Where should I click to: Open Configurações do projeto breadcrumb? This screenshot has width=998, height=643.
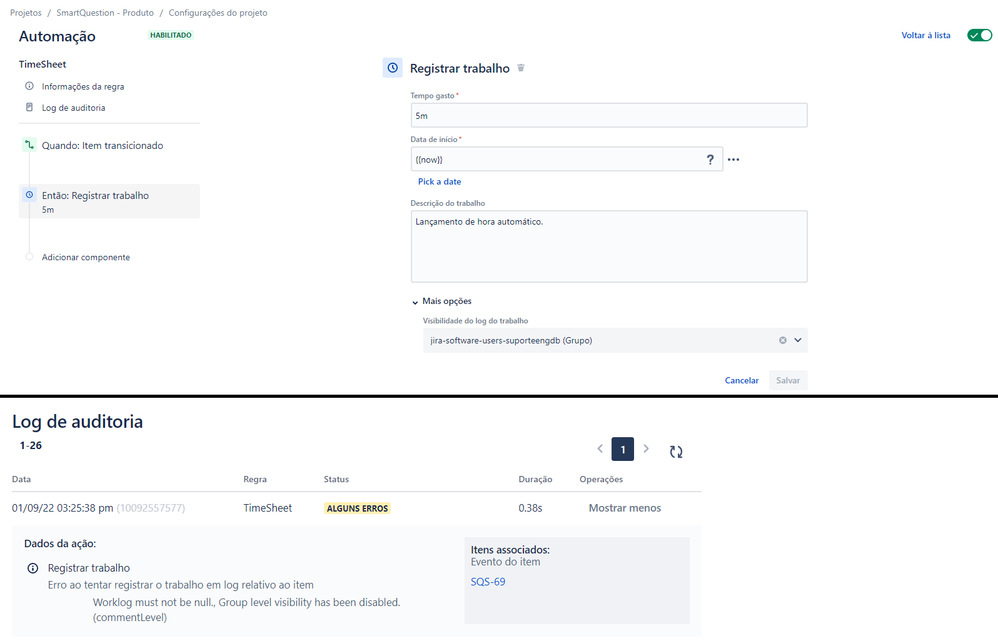click(x=218, y=13)
